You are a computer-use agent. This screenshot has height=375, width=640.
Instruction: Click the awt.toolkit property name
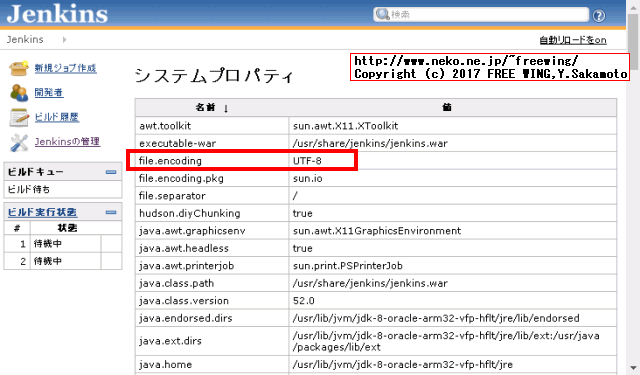tap(165, 126)
